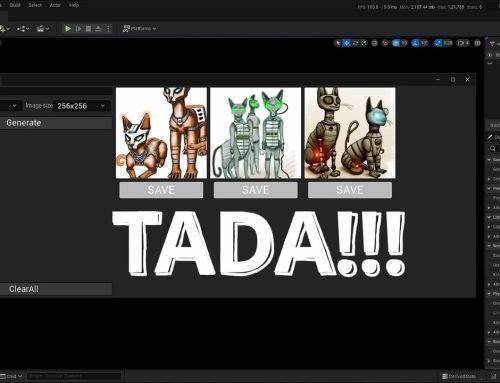This screenshot has width=500, height=383.
Task: Toggle scale snapping in viewport
Action: coord(438,43)
